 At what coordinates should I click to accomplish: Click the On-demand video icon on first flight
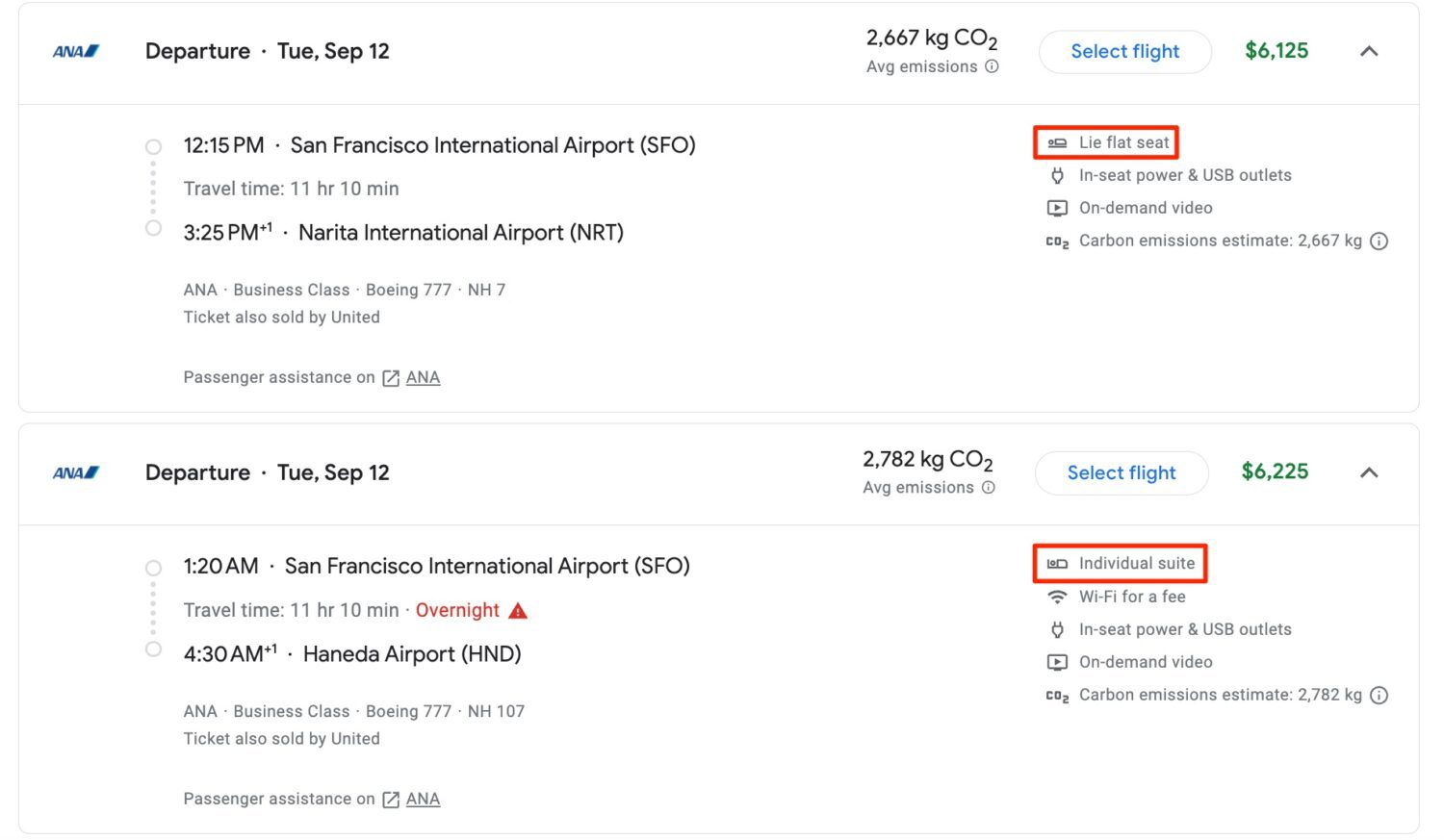coord(1057,208)
